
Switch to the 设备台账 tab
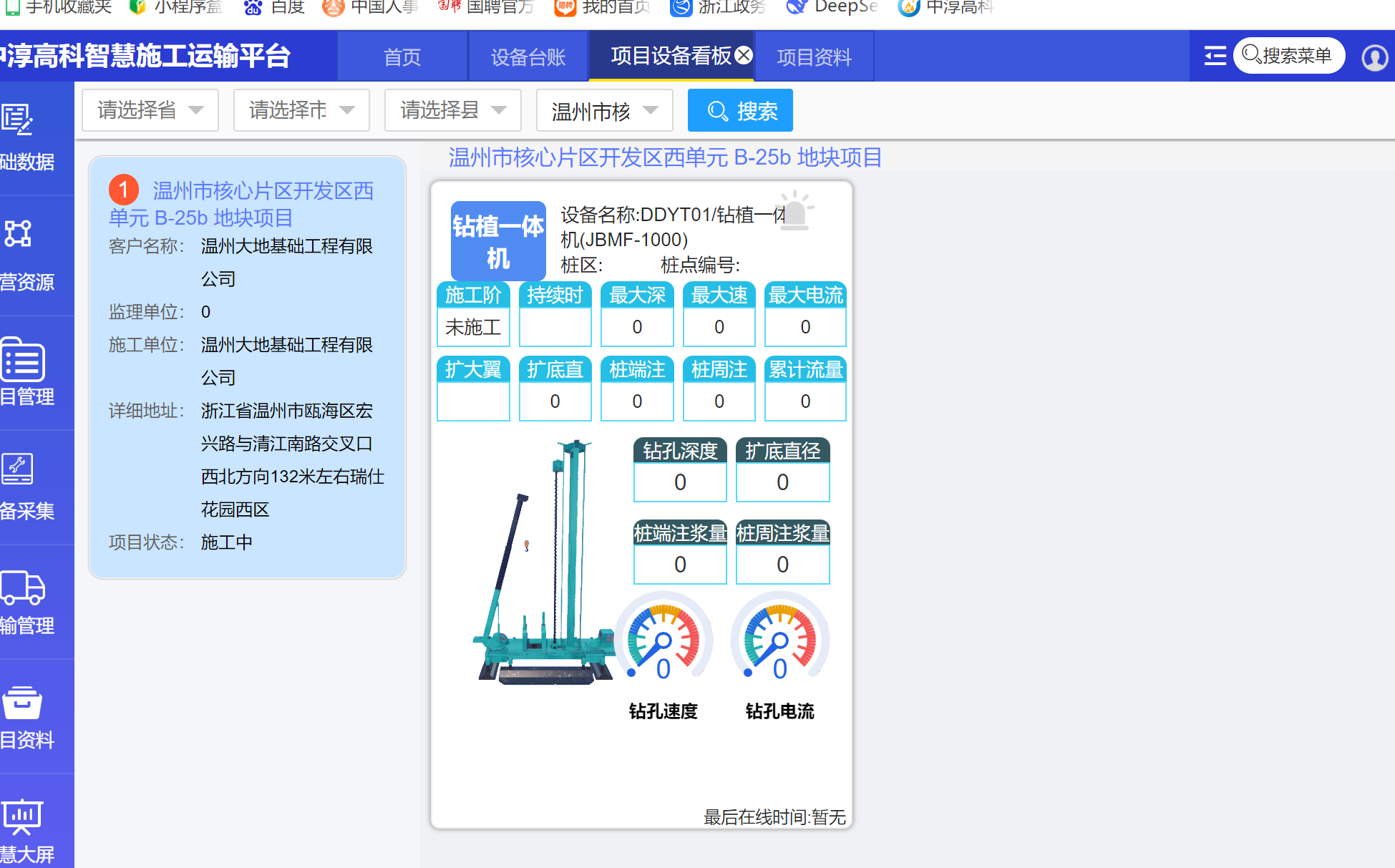[528, 57]
